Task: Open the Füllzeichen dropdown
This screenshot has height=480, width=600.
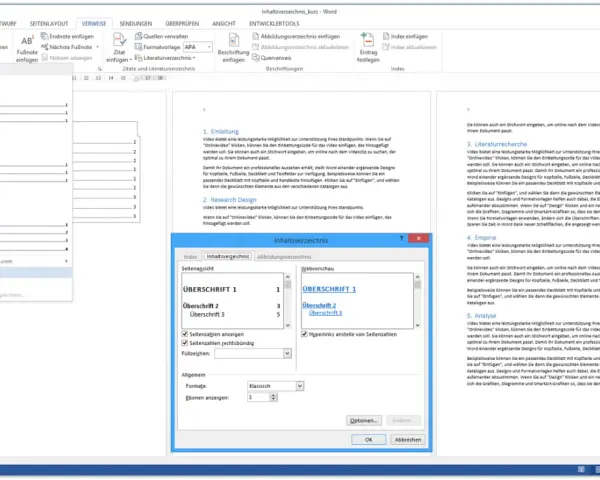Action: [287, 354]
